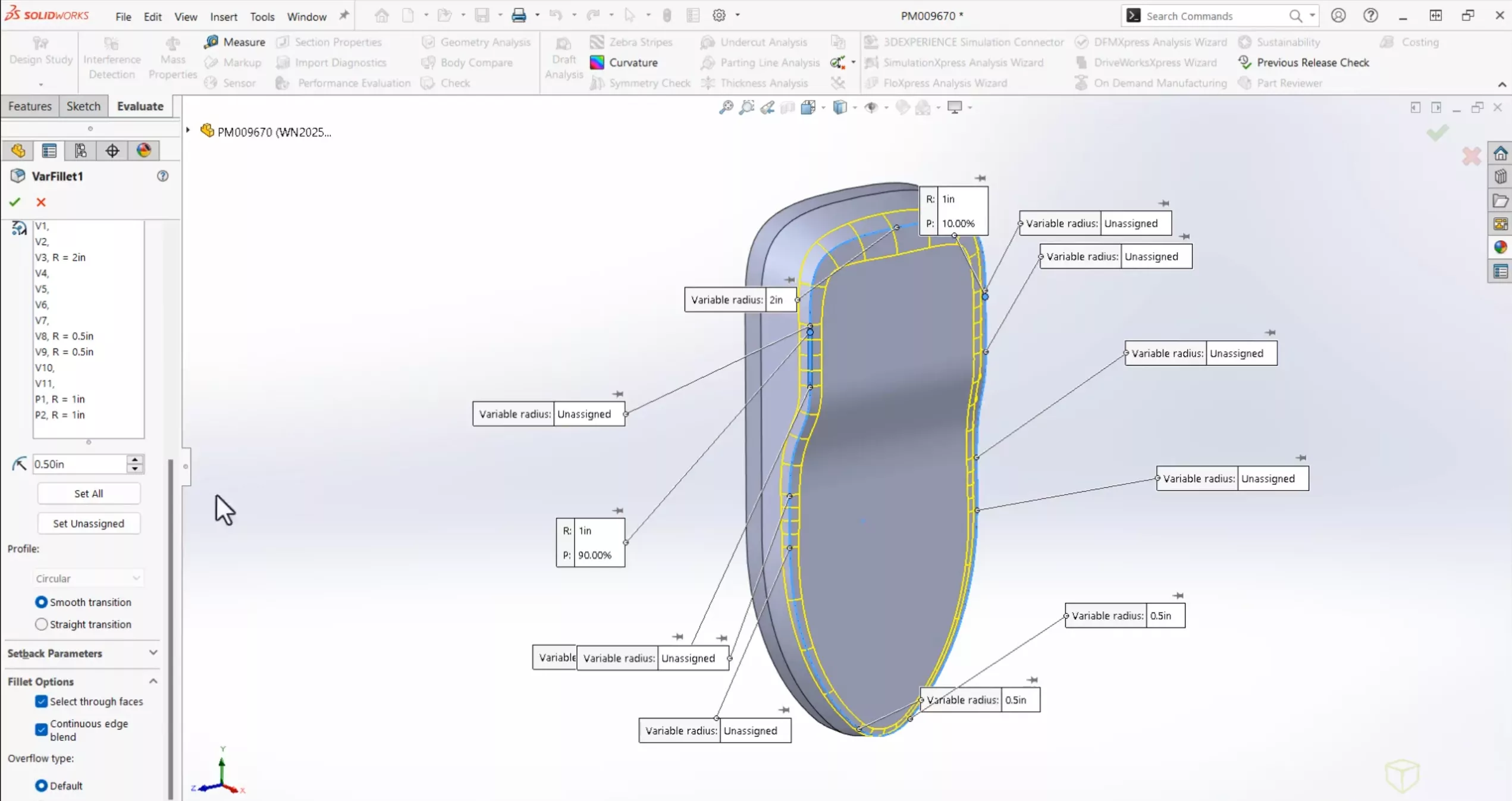The height and width of the screenshot is (801, 1512).
Task: Toggle Select through faces checkbox
Action: pyautogui.click(x=41, y=701)
